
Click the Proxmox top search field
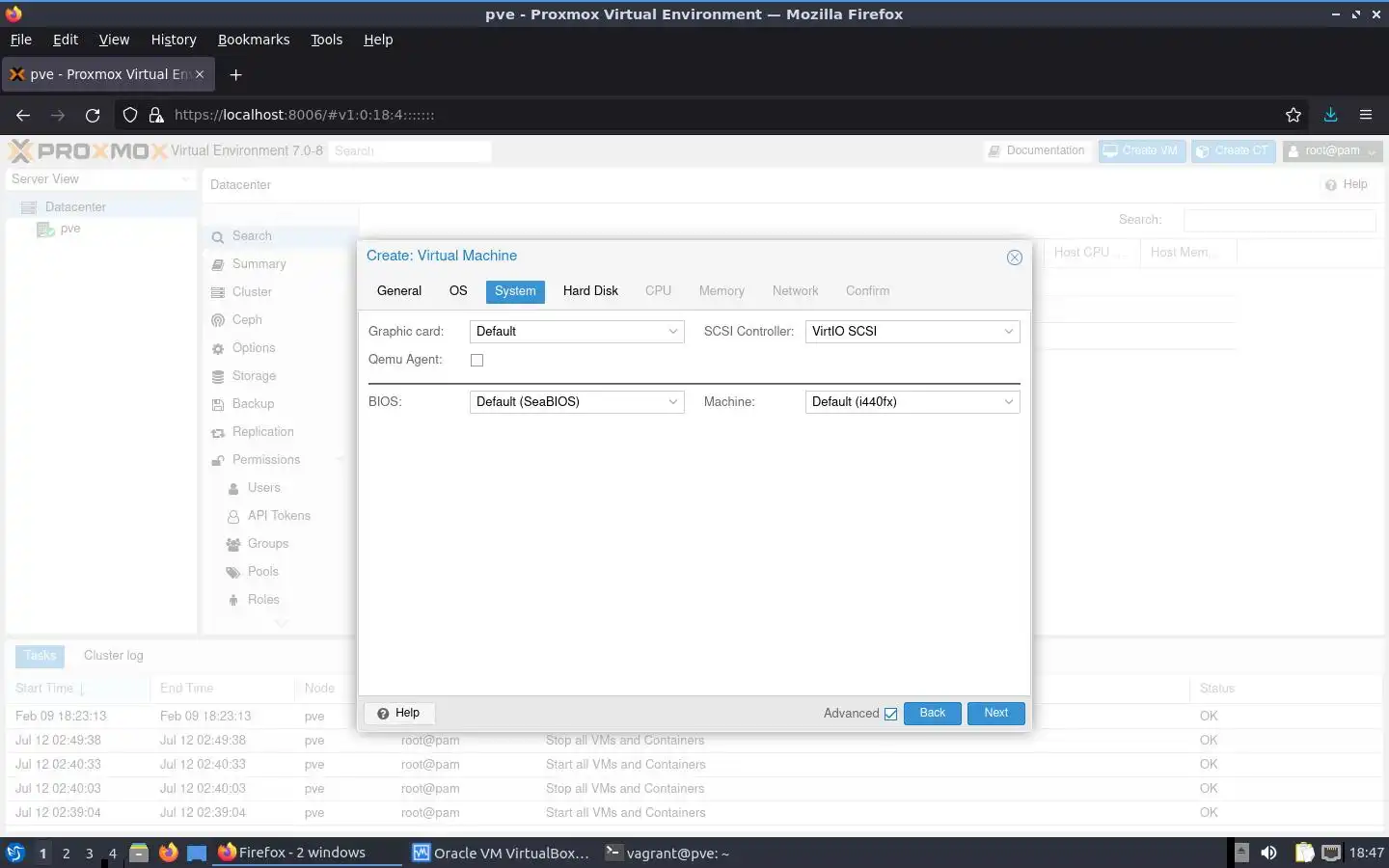(x=409, y=151)
